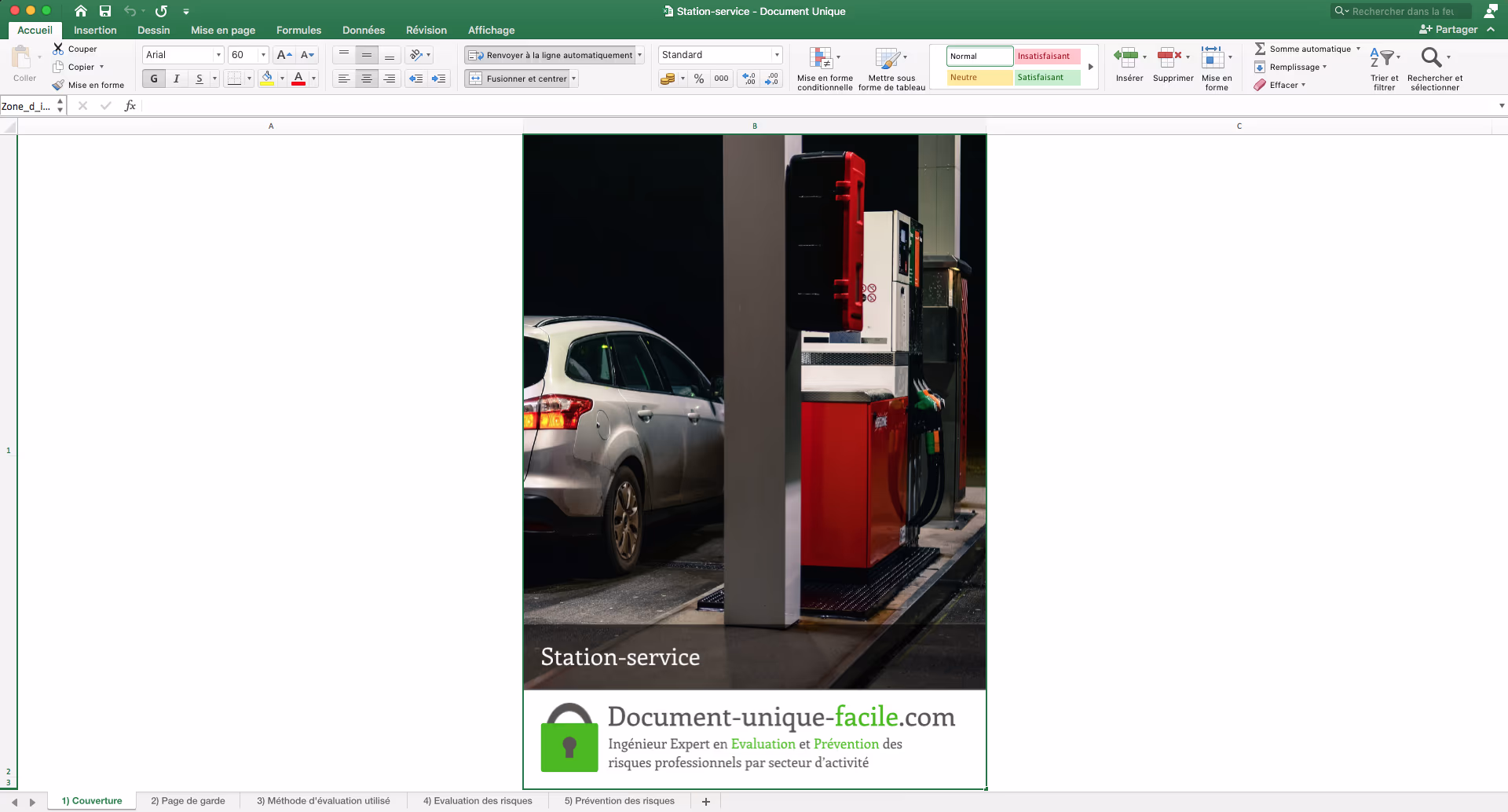Open Mise en forme conditionnelle

pyautogui.click(x=825, y=69)
